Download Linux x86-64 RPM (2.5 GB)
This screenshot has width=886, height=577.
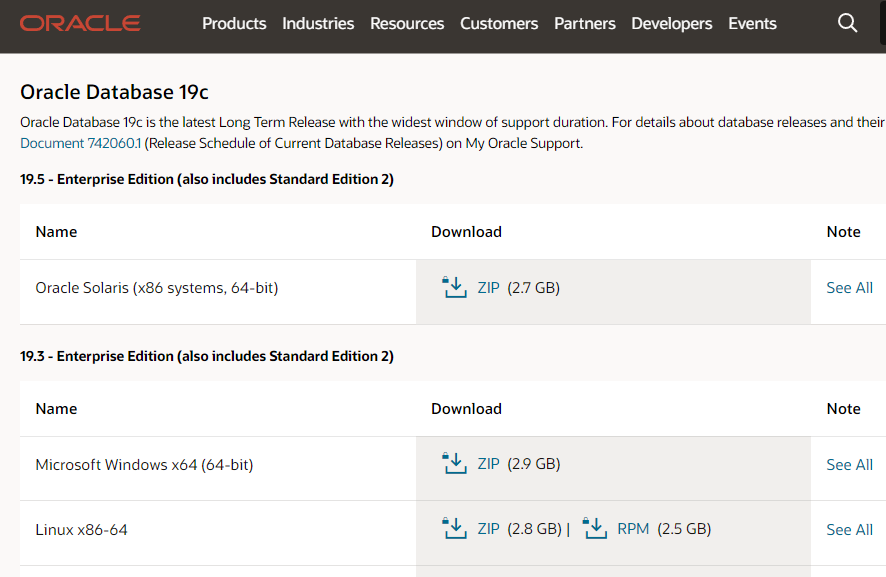633,529
